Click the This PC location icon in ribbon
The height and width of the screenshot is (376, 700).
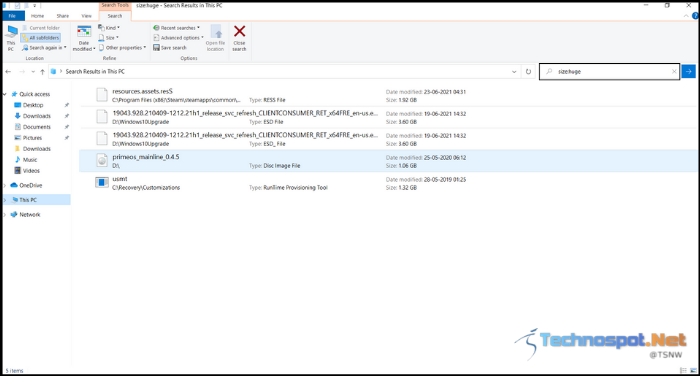click(11, 38)
